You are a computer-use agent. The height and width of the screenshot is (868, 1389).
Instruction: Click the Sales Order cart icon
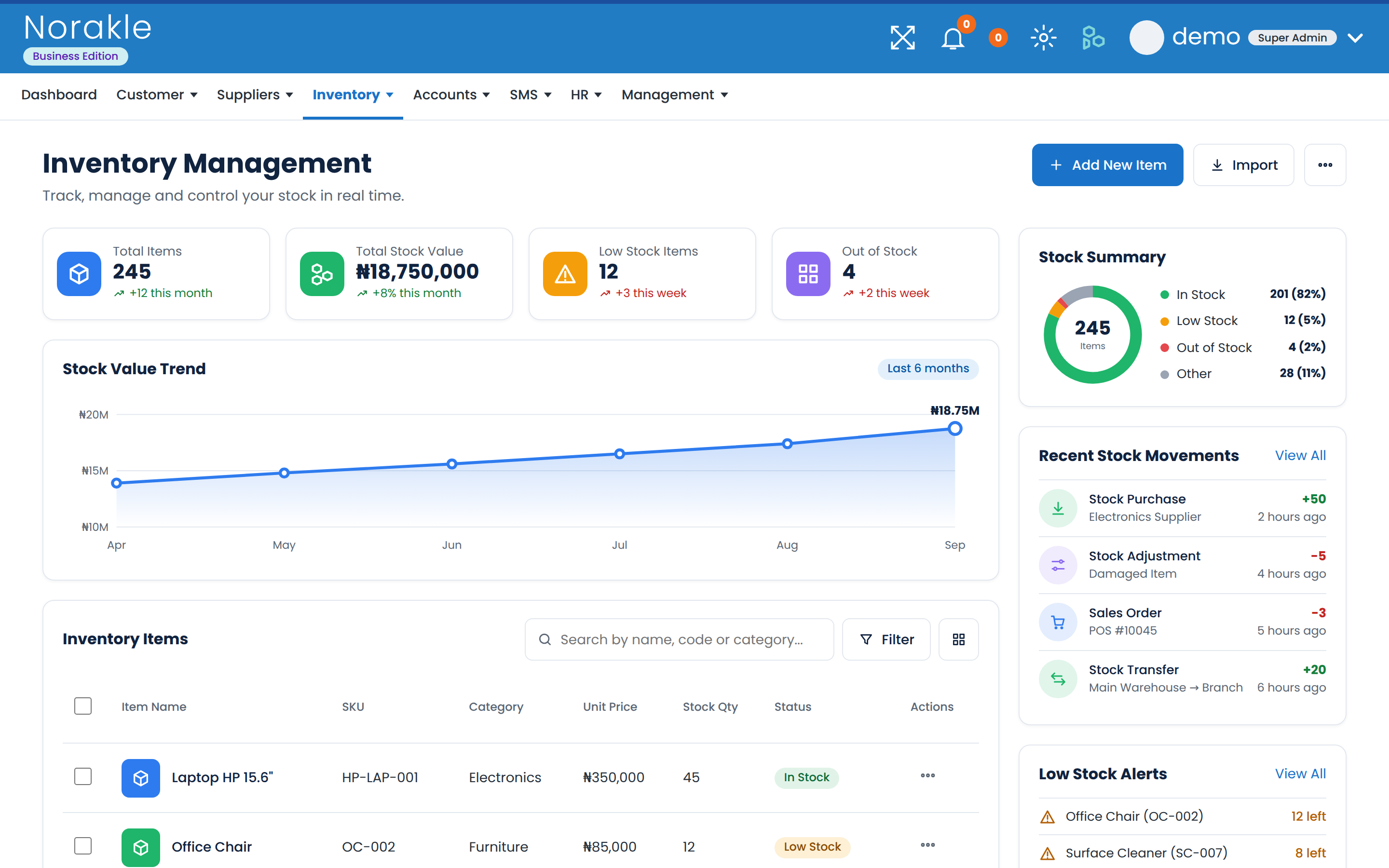click(1058, 622)
